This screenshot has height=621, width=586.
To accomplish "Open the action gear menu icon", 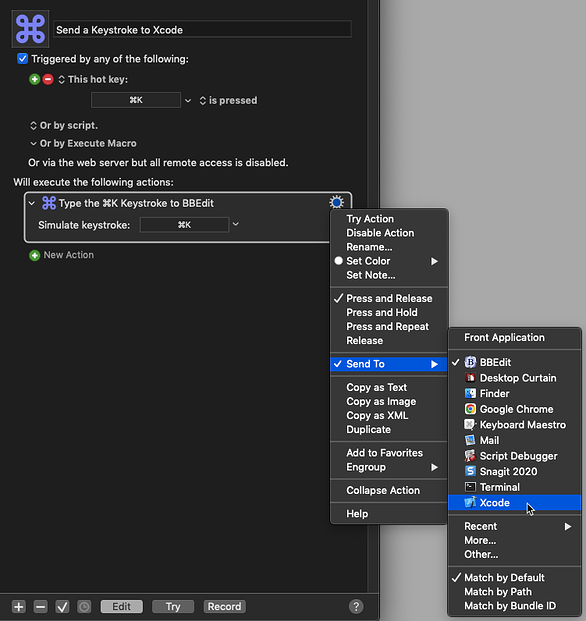I will [x=337, y=202].
